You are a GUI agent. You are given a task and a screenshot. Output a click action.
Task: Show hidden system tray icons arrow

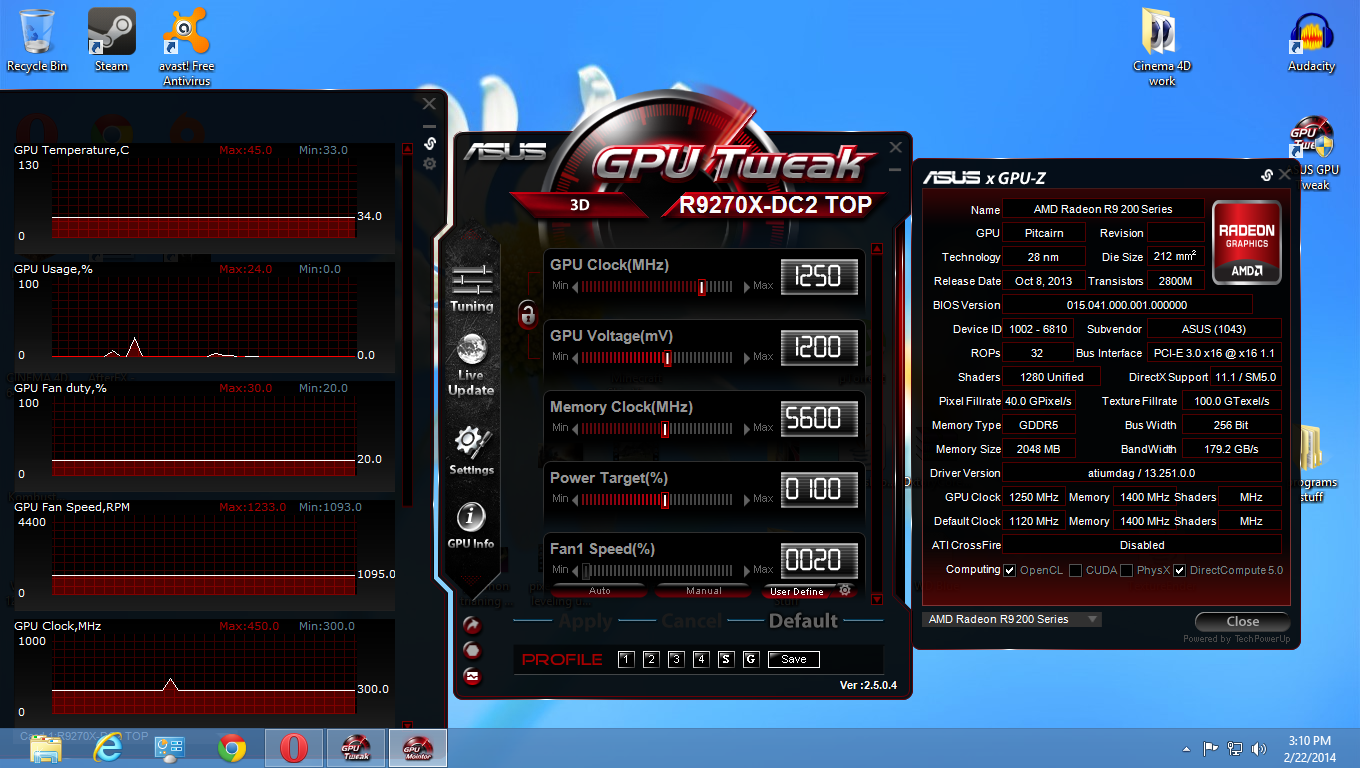click(x=1187, y=748)
